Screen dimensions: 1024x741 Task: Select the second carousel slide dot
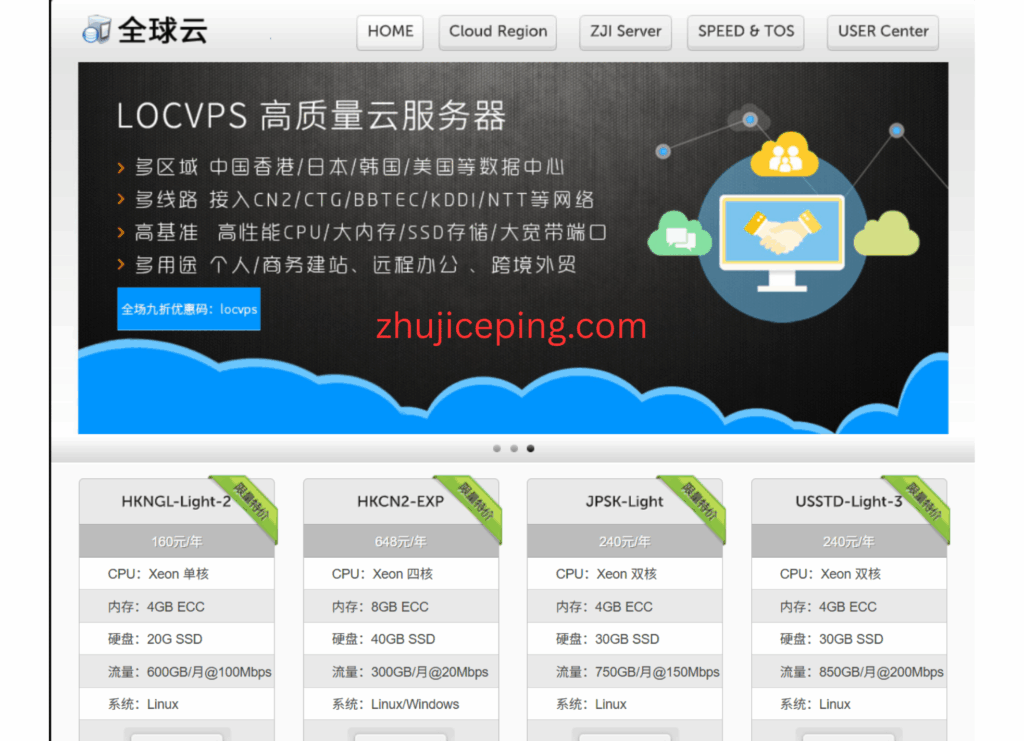[x=514, y=449]
